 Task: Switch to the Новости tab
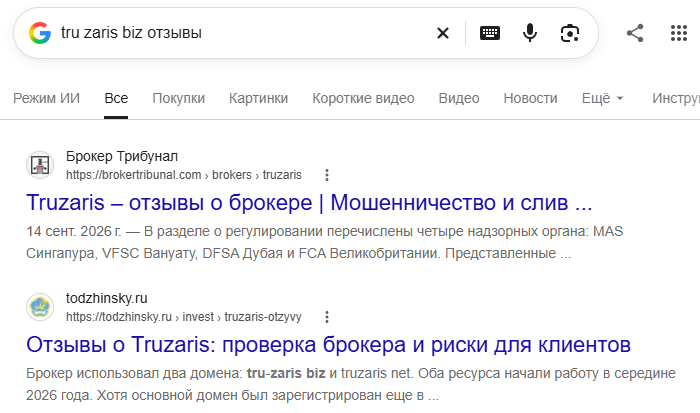530,98
